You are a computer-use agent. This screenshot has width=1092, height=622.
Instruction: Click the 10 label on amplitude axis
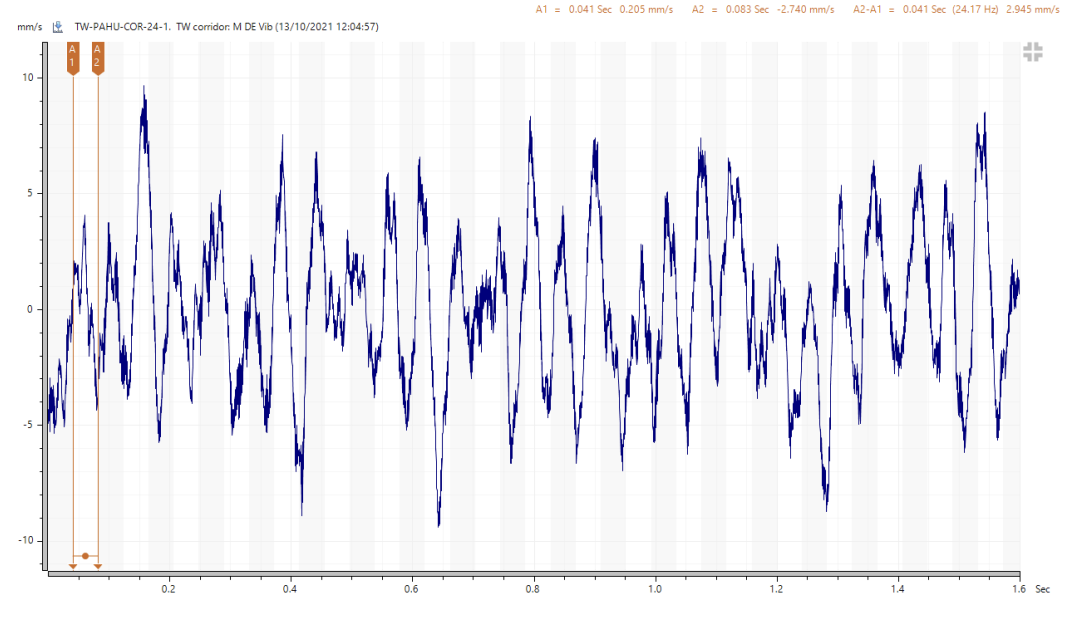(x=28, y=78)
